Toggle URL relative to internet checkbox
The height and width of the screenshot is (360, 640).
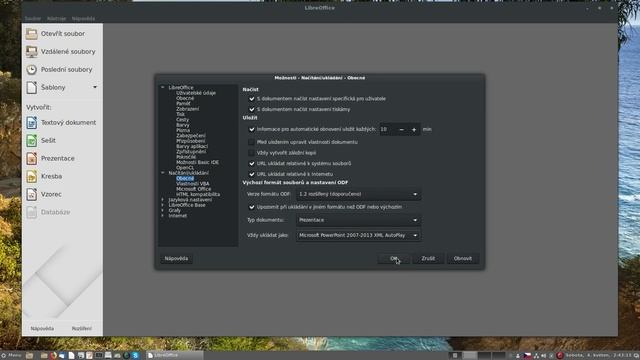[x=251, y=174]
